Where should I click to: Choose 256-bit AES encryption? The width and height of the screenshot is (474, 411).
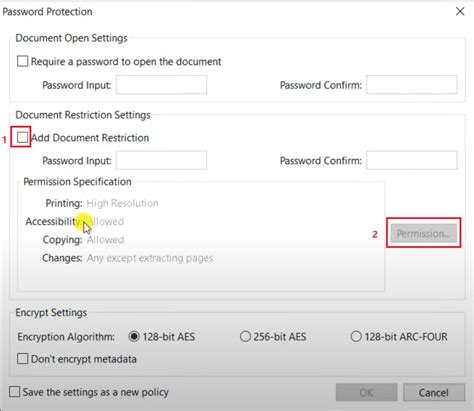click(245, 336)
